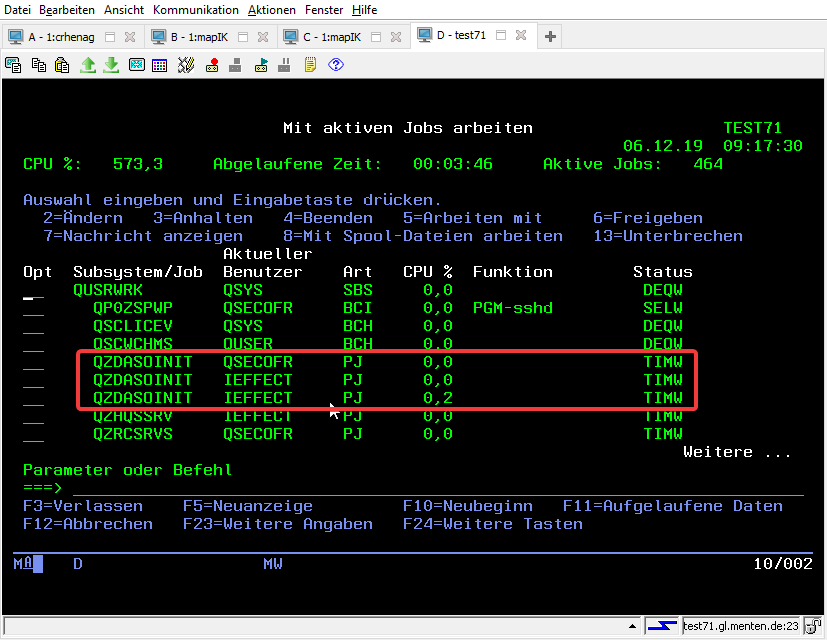Close the B - 1:mapIK session tab
This screenshot has height=640, width=827.
pos(263,36)
